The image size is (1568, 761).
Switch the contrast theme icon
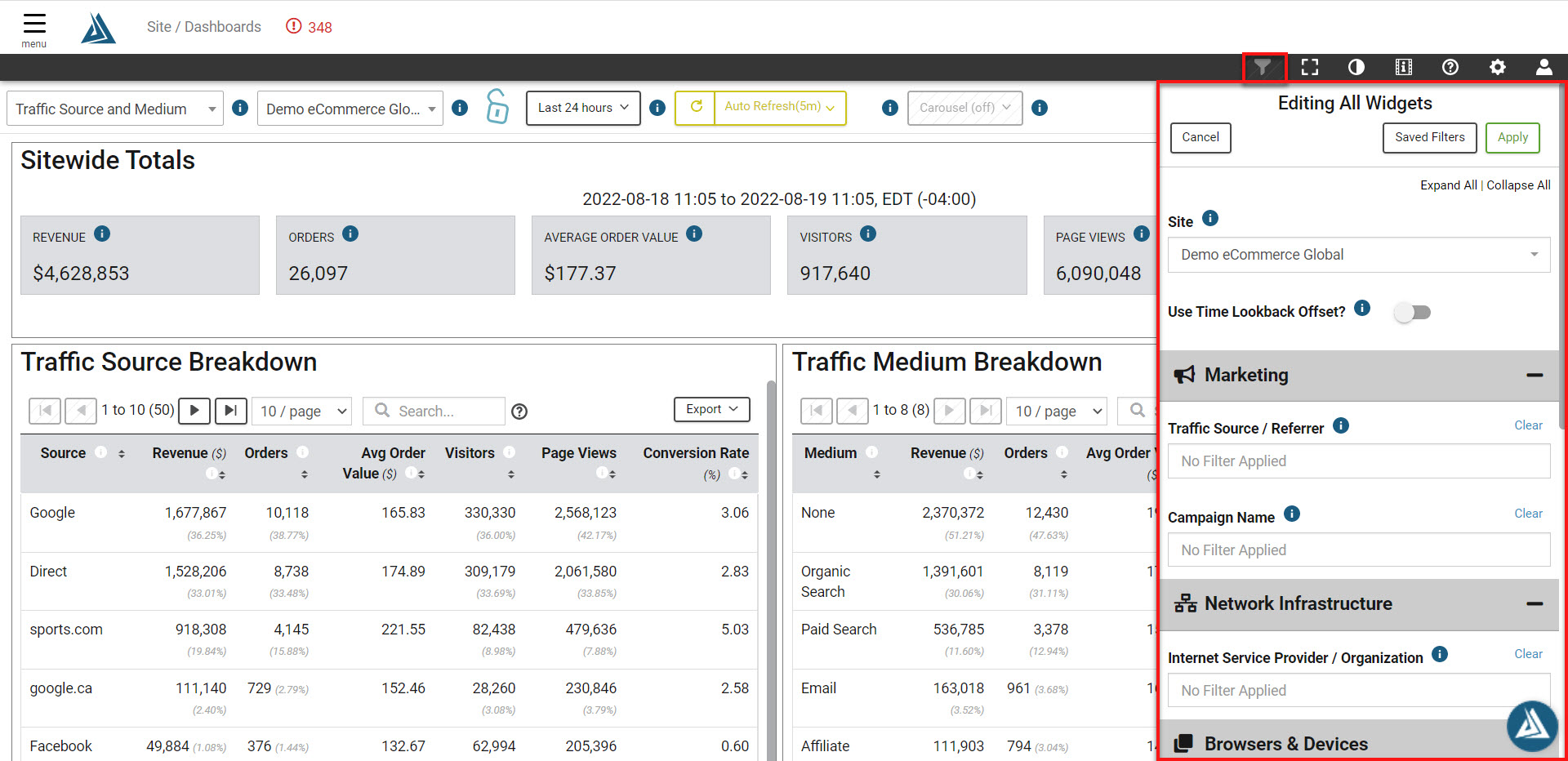[1356, 67]
